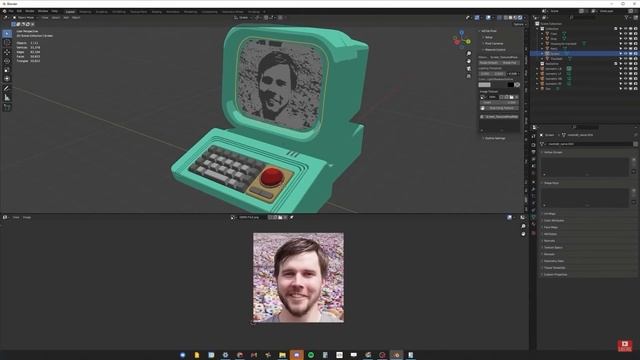Open the Texture properties tab

[x=533, y=233]
